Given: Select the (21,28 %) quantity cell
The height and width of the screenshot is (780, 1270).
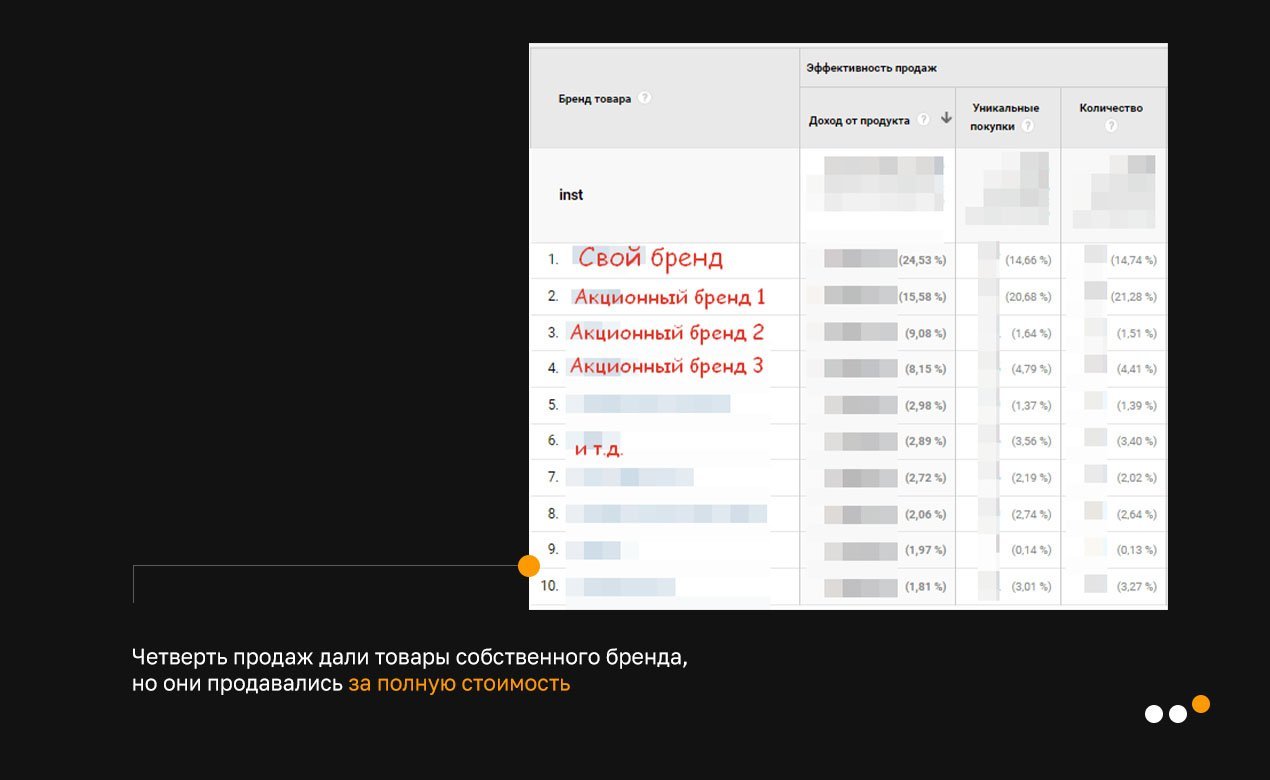Looking at the screenshot, I should point(1133,297).
